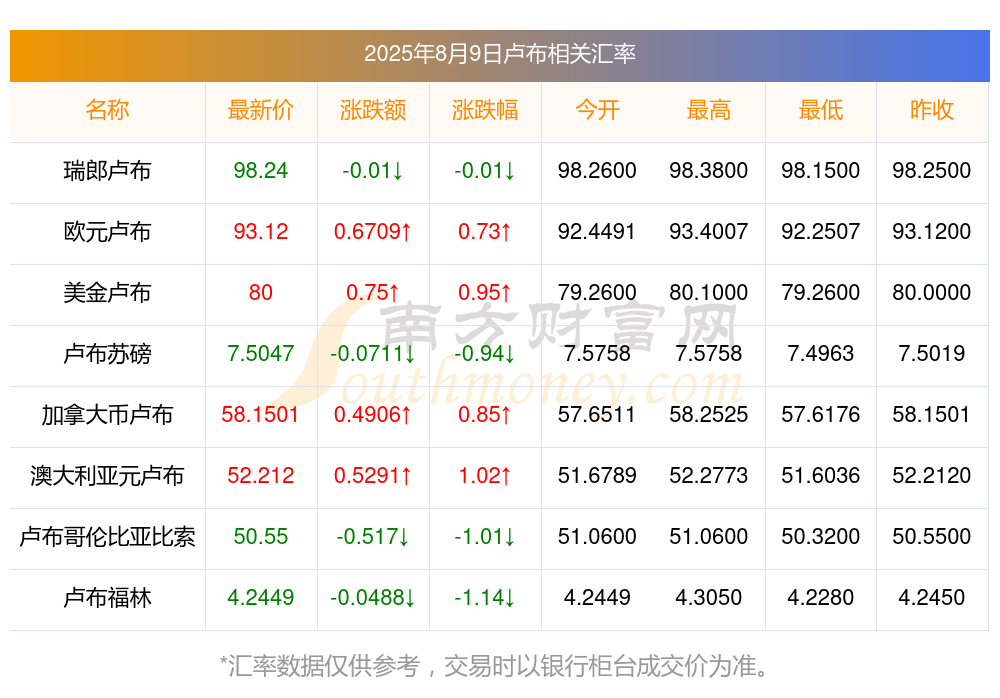Click change amount -0.0488↓
Image resolution: width=1000 pixels, height=698 pixels.
(372, 597)
